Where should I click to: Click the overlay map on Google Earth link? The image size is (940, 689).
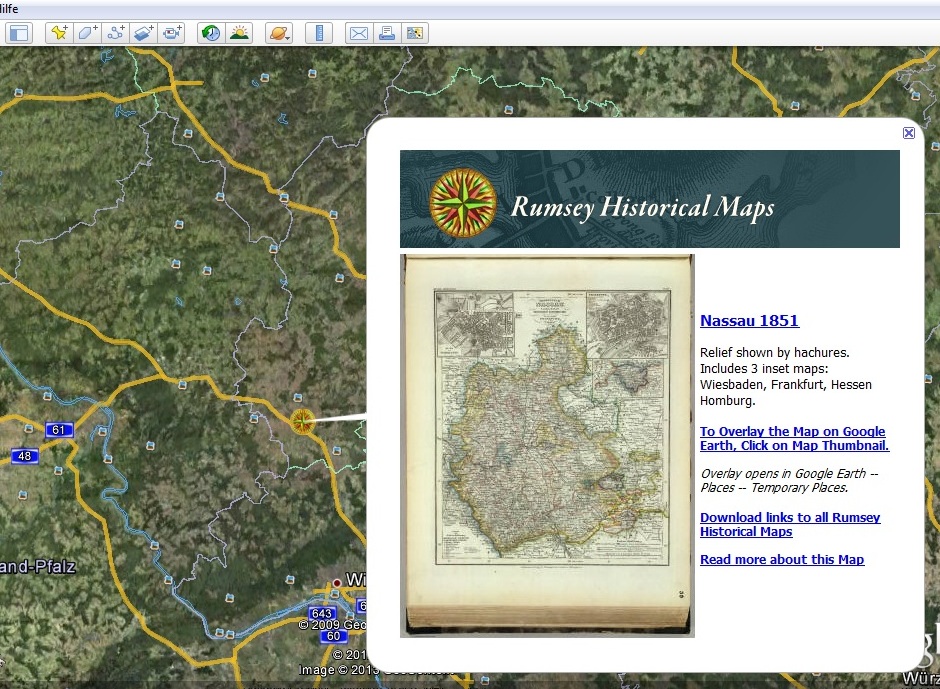(x=794, y=438)
